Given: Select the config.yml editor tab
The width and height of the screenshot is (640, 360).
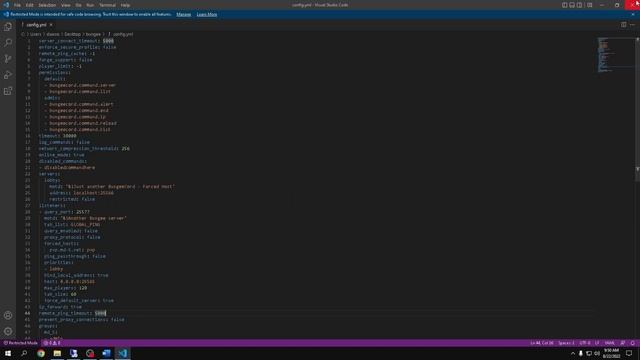Looking at the screenshot, I should coord(36,25).
